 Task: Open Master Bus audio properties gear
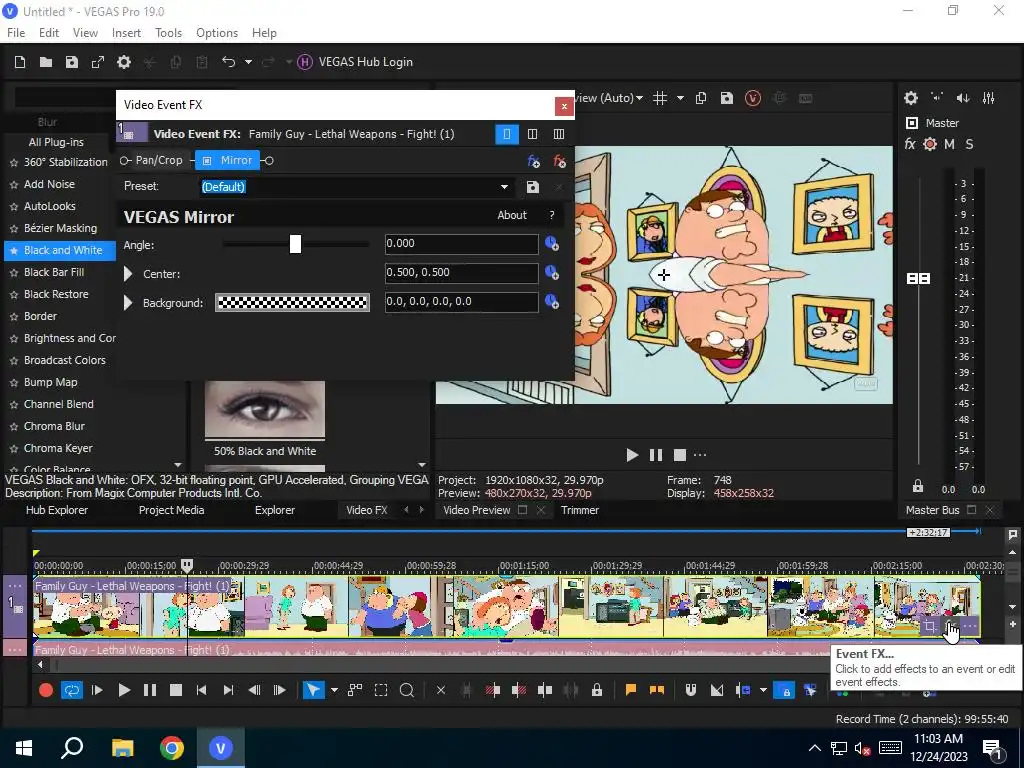tap(911, 98)
